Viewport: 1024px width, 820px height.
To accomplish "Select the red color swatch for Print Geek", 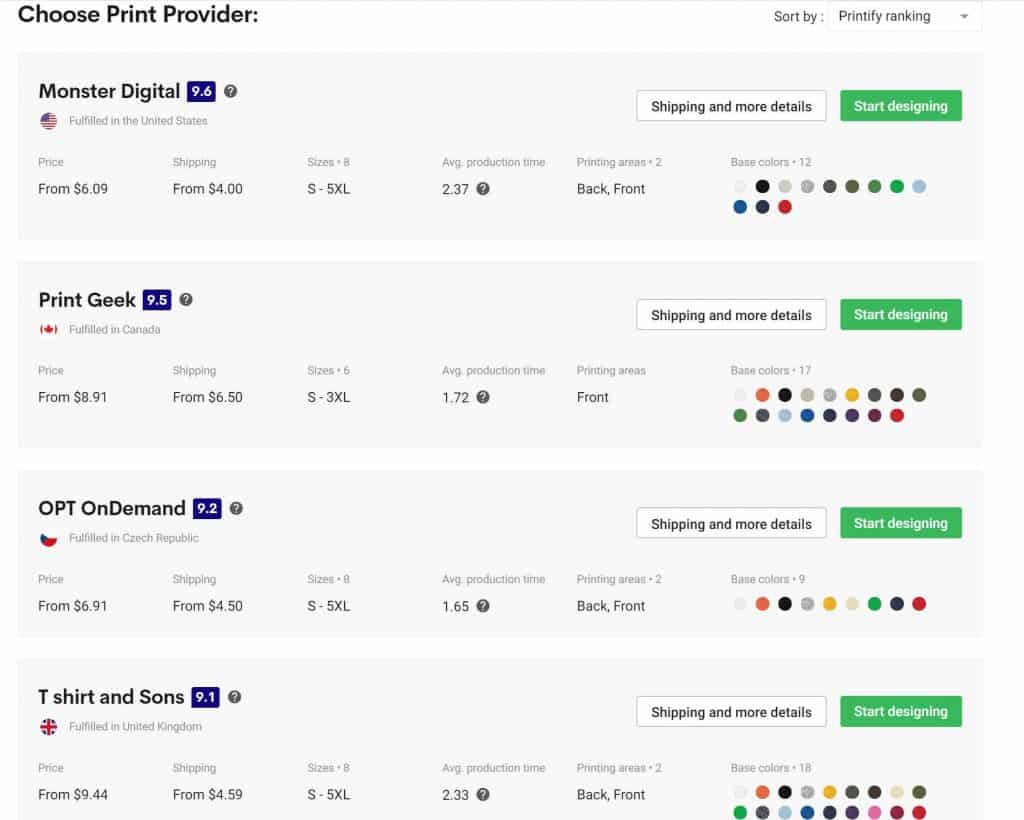I will (x=897, y=415).
